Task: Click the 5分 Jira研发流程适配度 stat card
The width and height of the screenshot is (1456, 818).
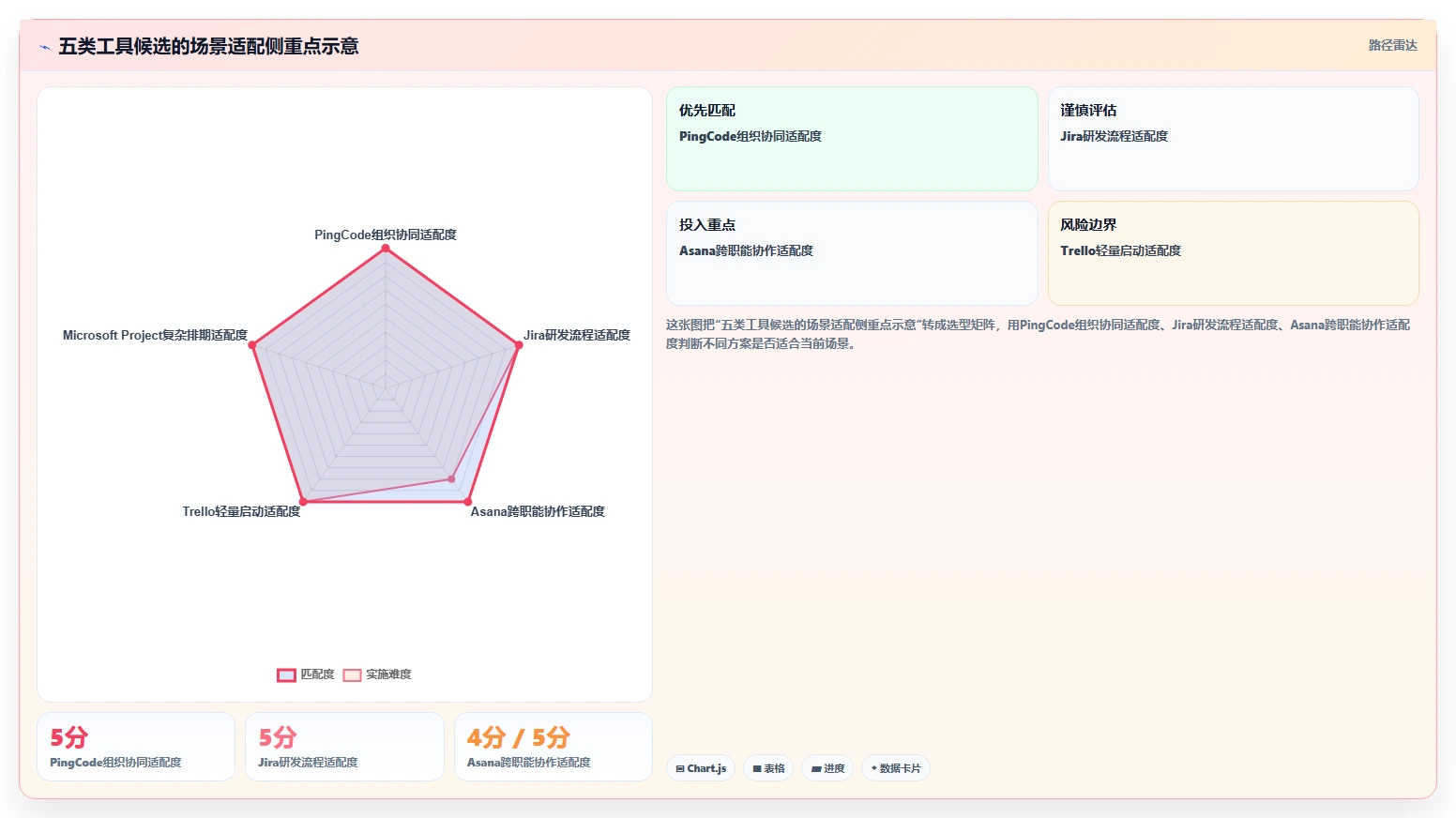Action: coord(344,747)
